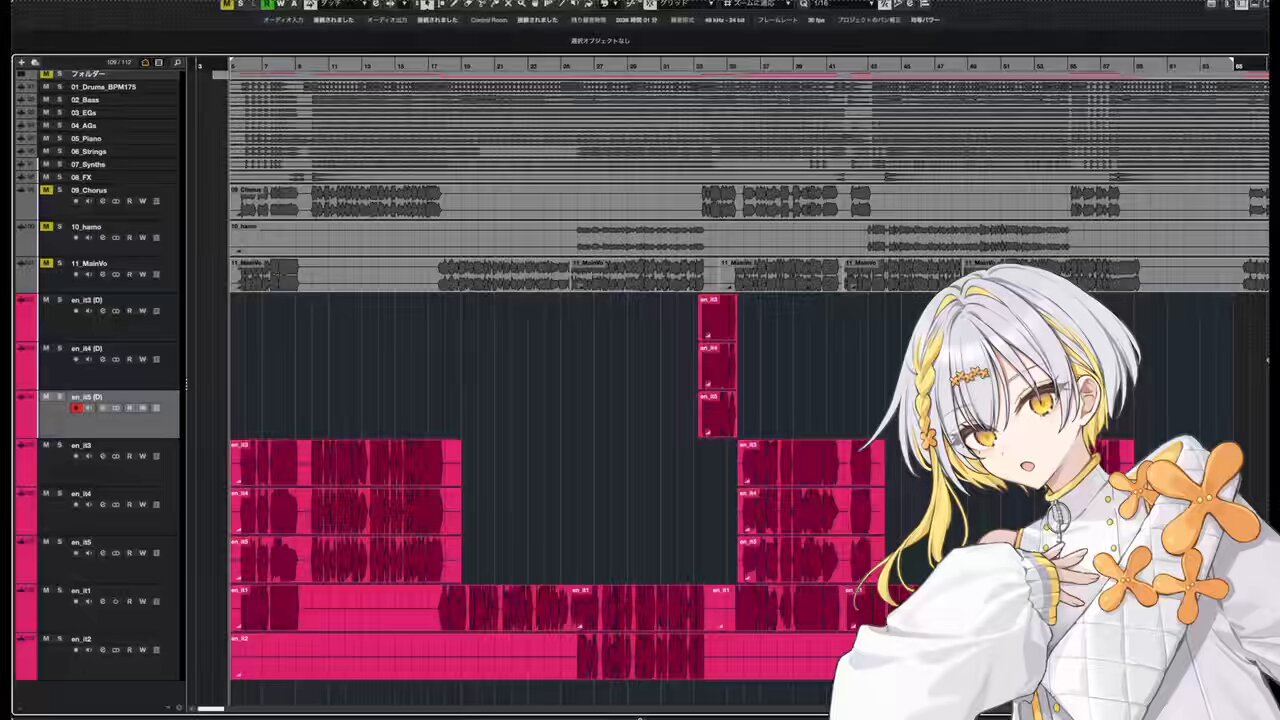This screenshot has width=1280, height=720.
Task: Click プロジェクトのパン補正 in status line
Action: point(869,20)
